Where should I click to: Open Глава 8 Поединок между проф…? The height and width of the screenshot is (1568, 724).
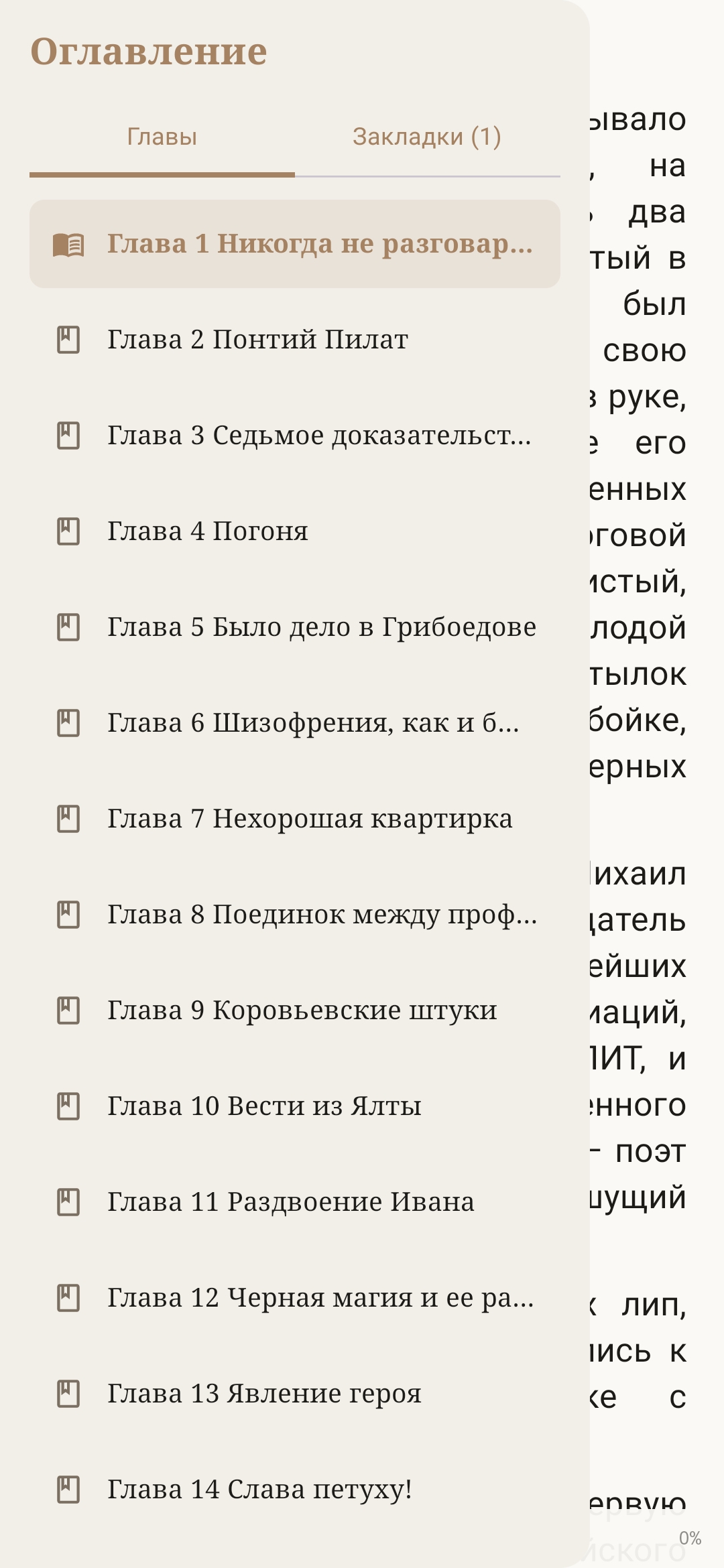tap(295, 915)
